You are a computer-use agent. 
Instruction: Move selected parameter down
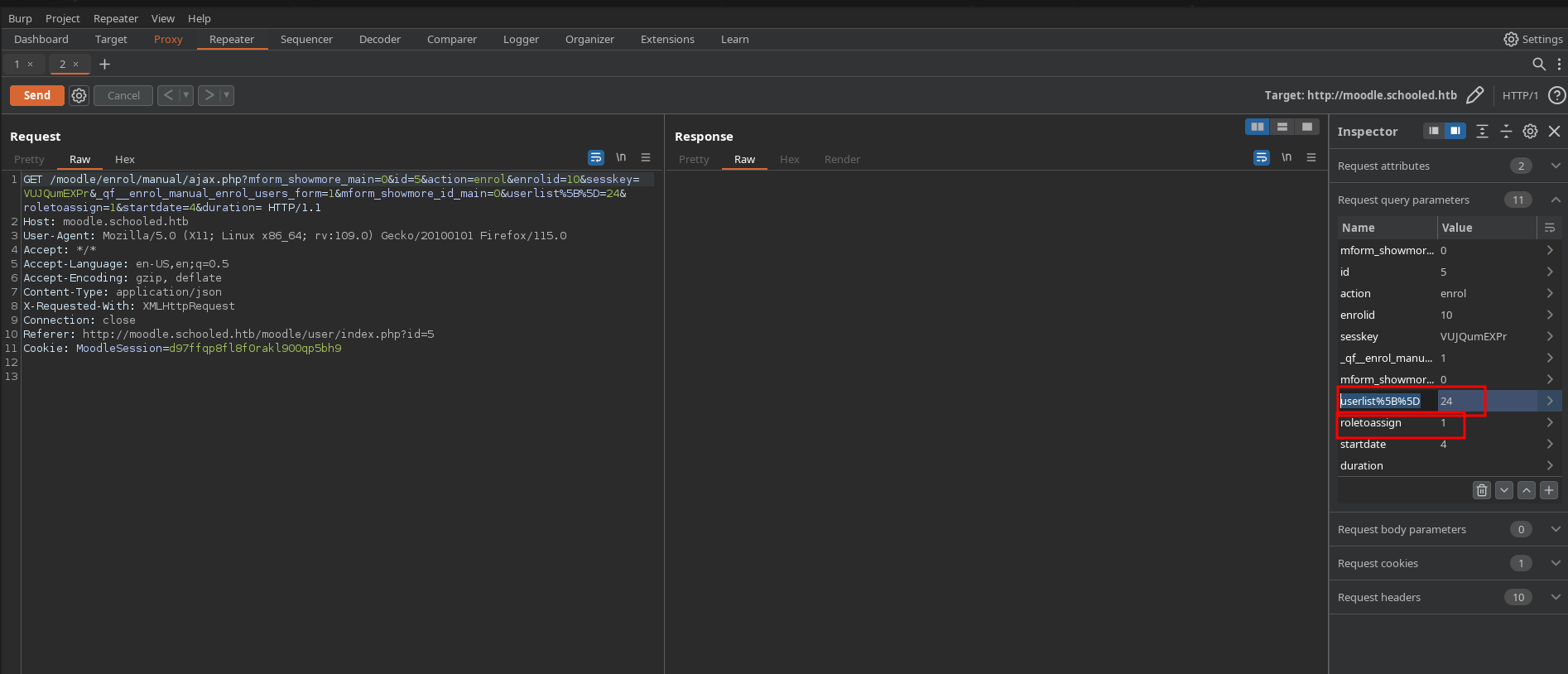[1504, 490]
